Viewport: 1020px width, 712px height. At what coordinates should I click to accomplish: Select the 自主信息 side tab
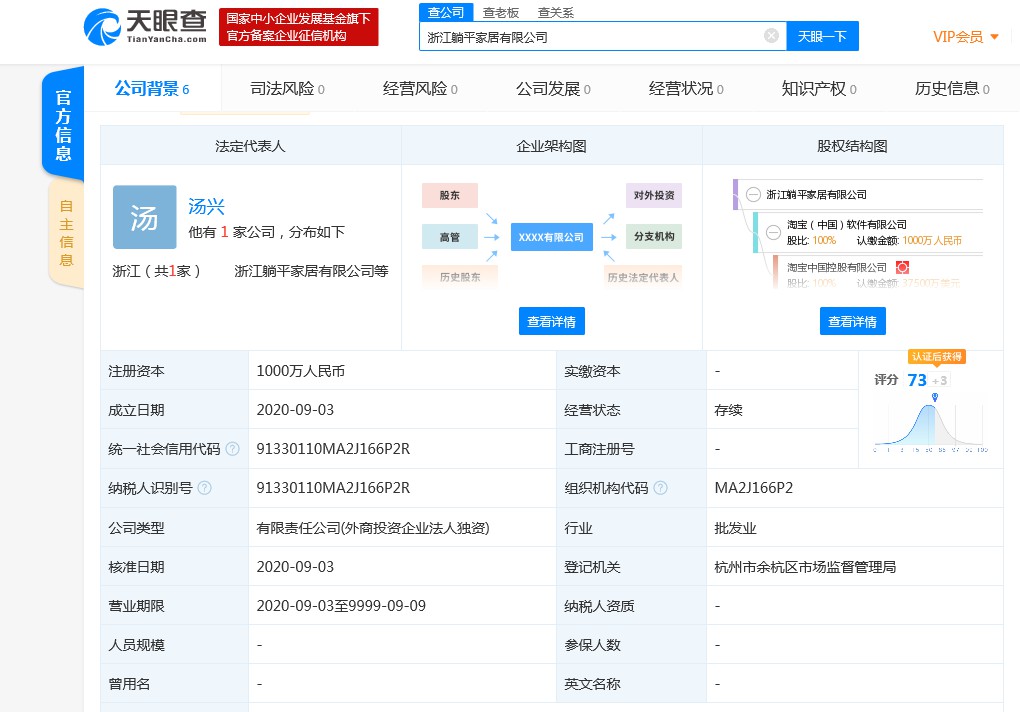click(66, 233)
